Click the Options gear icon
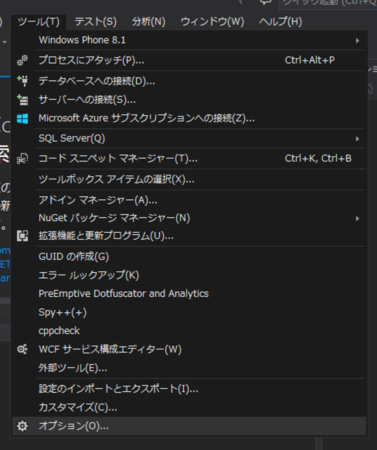This screenshot has height=450, width=377. pos(22,426)
